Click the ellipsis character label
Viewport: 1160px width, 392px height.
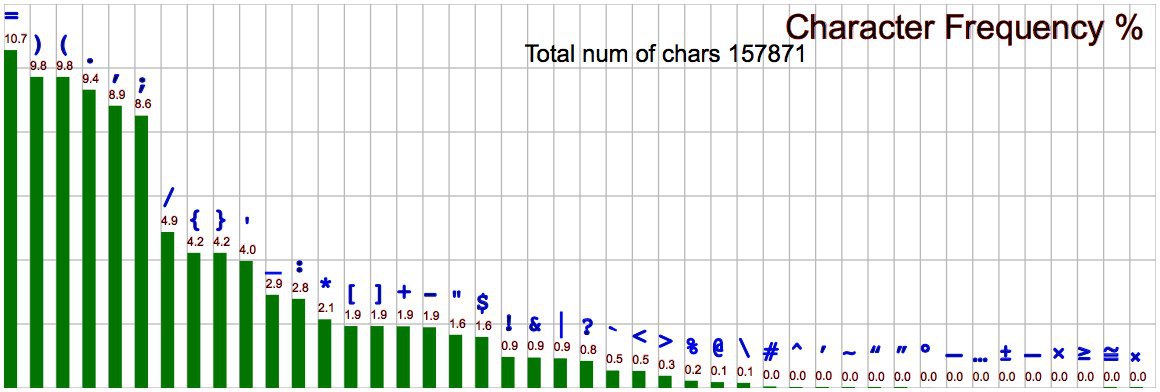980,359
